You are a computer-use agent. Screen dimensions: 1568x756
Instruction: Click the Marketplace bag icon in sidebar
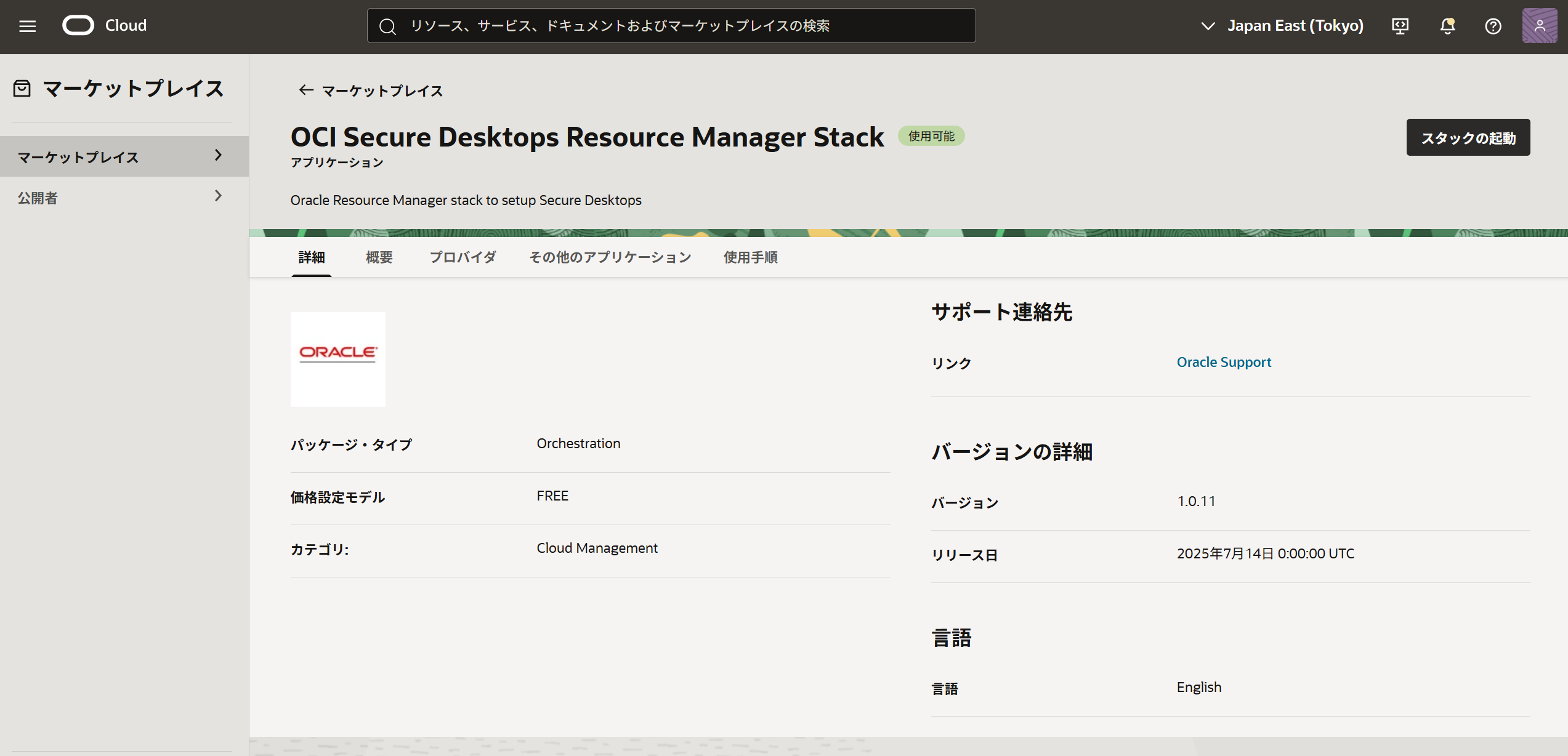click(x=22, y=88)
